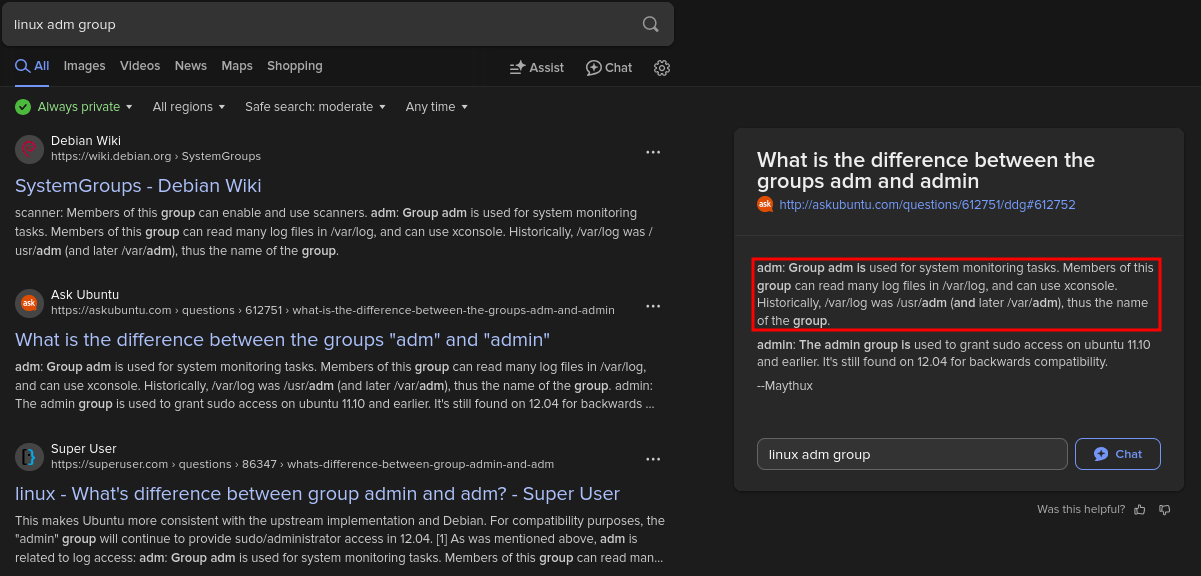Switch to the Shopping tab

click(x=295, y=66)
